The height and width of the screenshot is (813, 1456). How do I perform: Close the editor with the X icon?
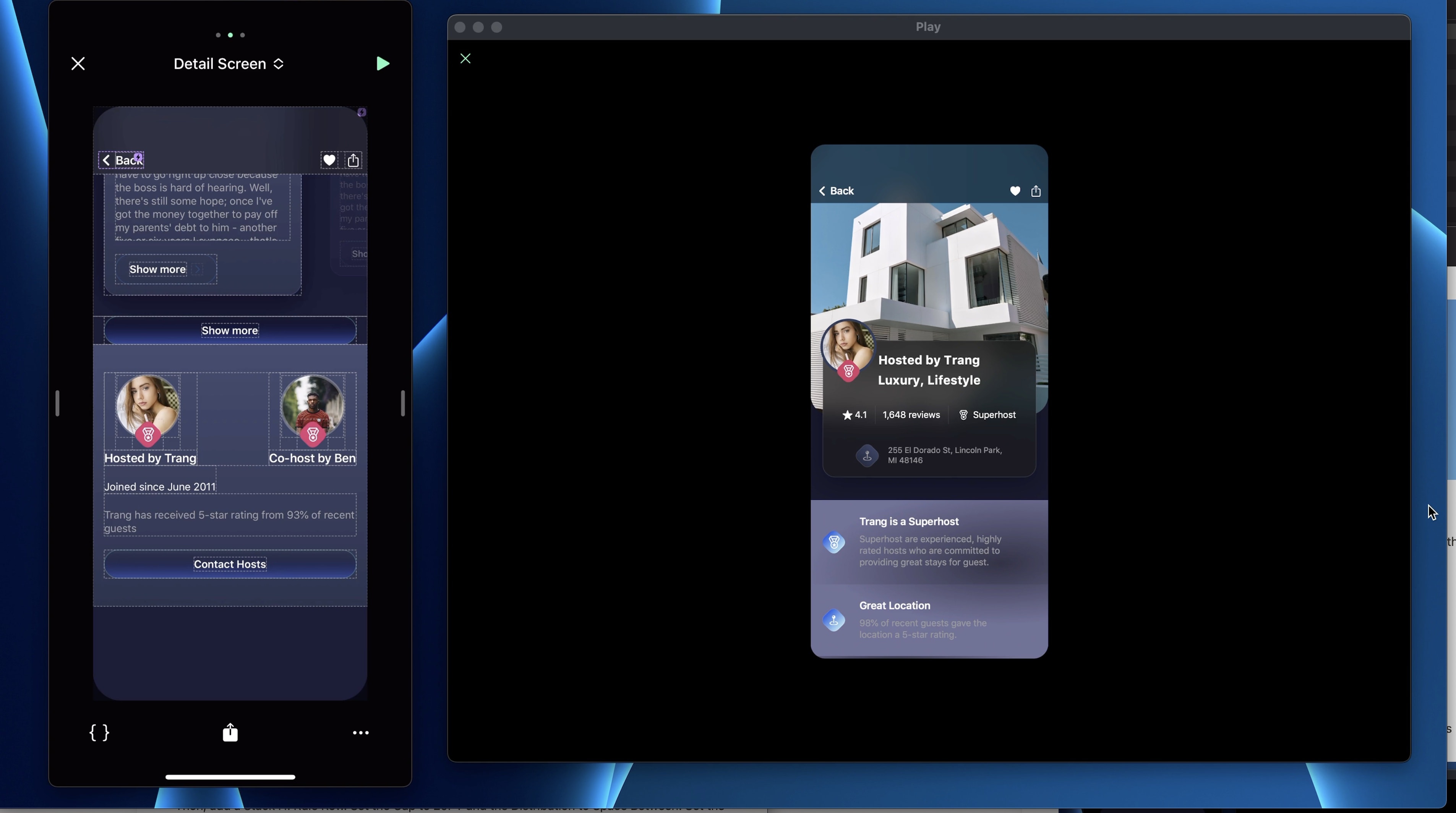point(78,63)
